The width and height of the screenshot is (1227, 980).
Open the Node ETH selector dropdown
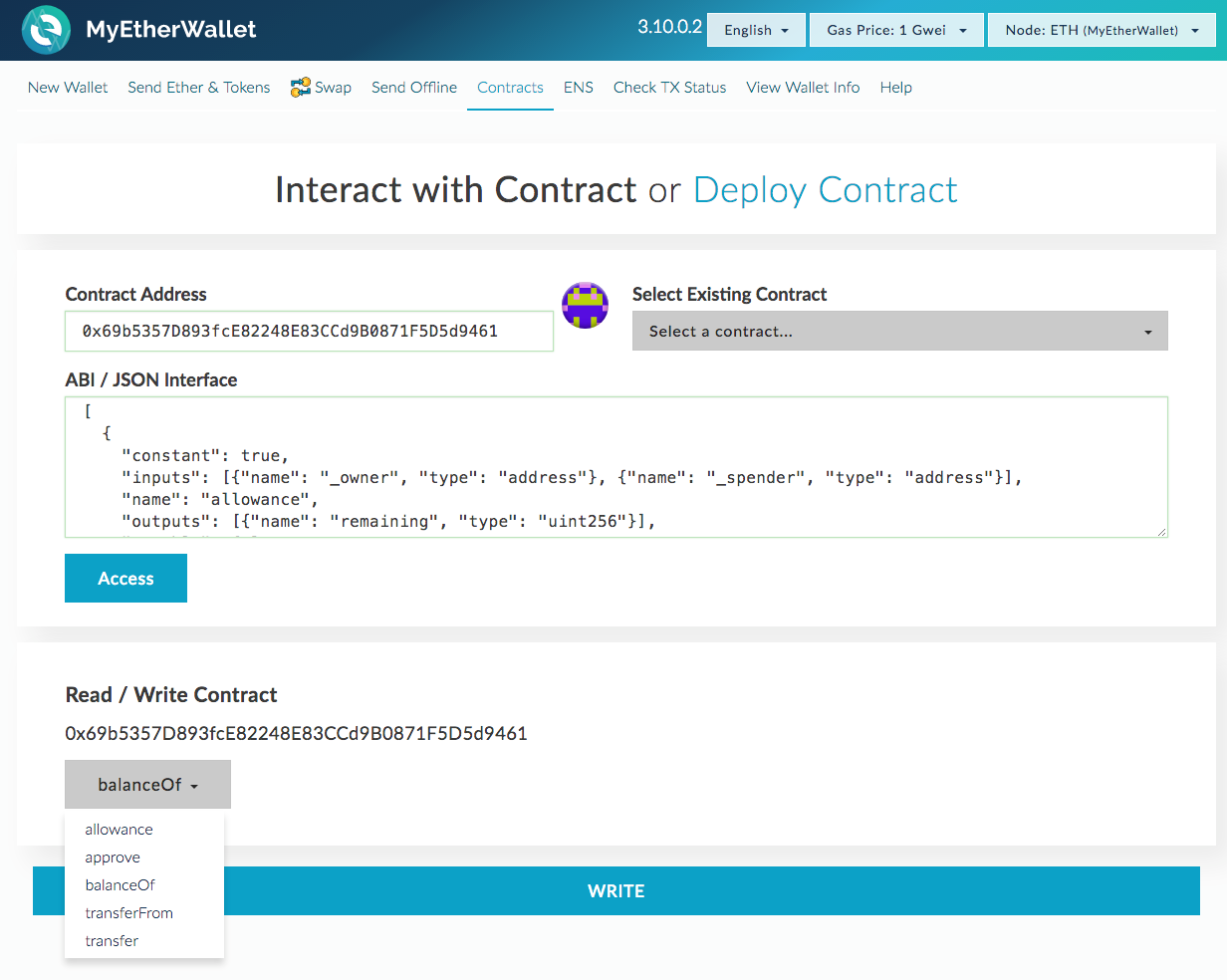[x=1102, y=30]
